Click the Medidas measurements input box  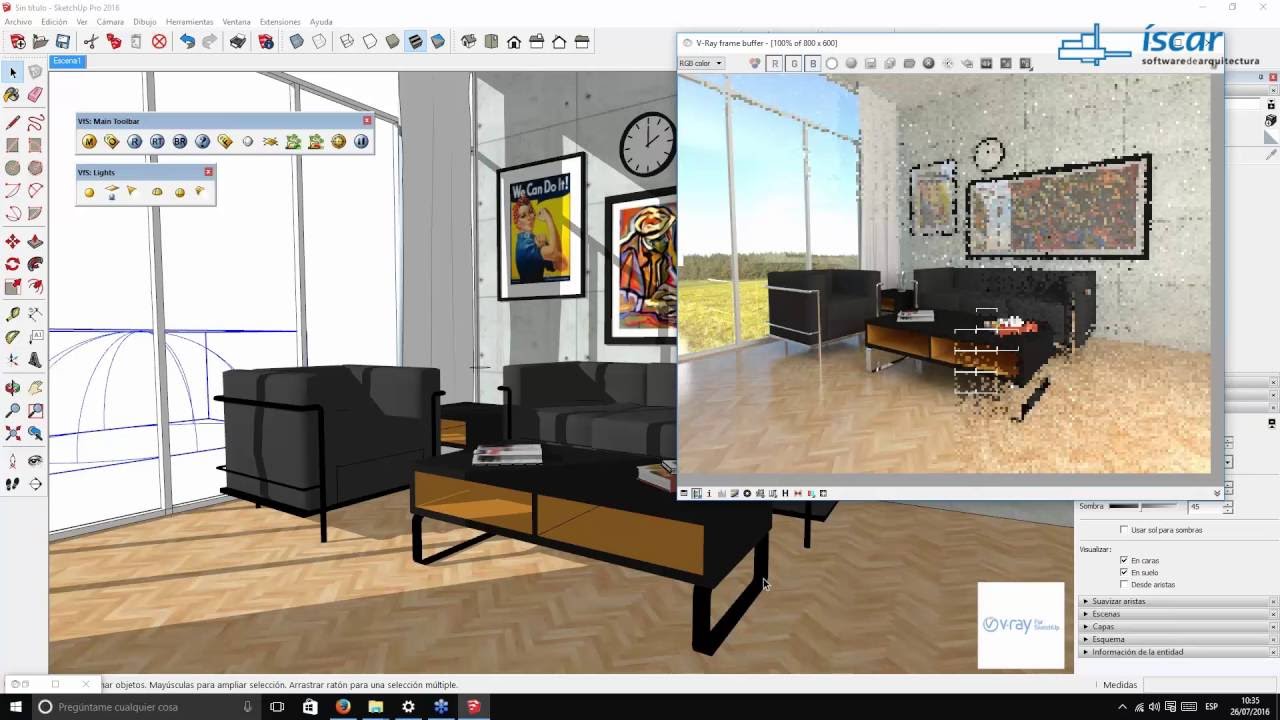pos(1210,685)
